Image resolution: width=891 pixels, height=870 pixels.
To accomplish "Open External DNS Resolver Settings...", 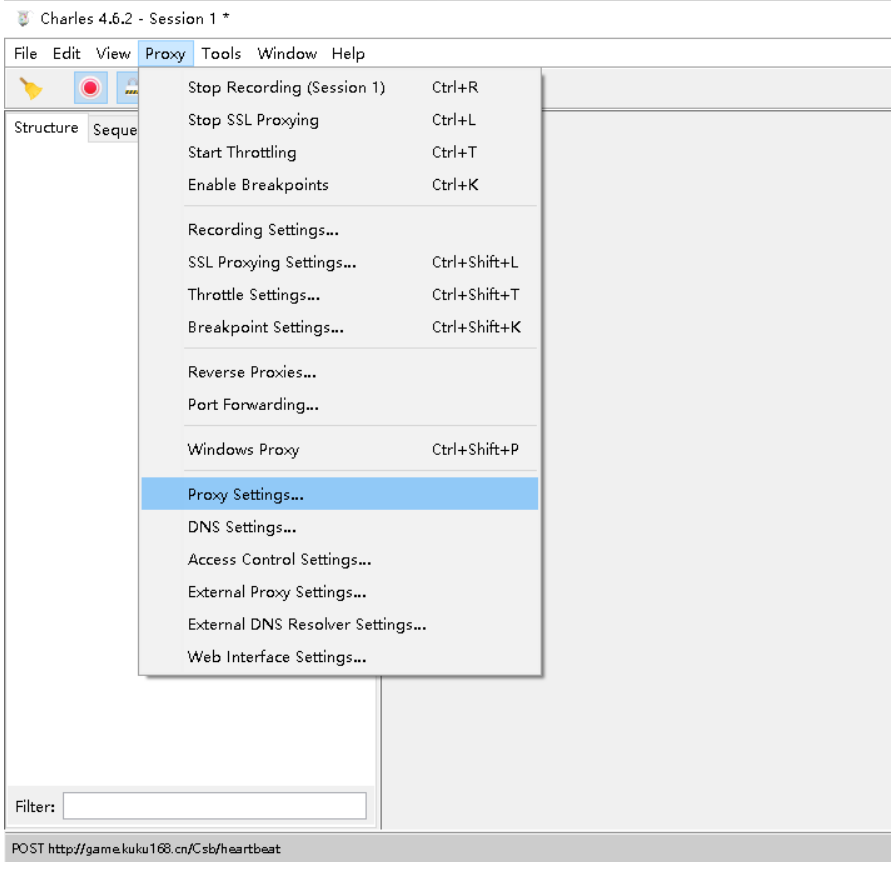I will click(x=340, y=624).
